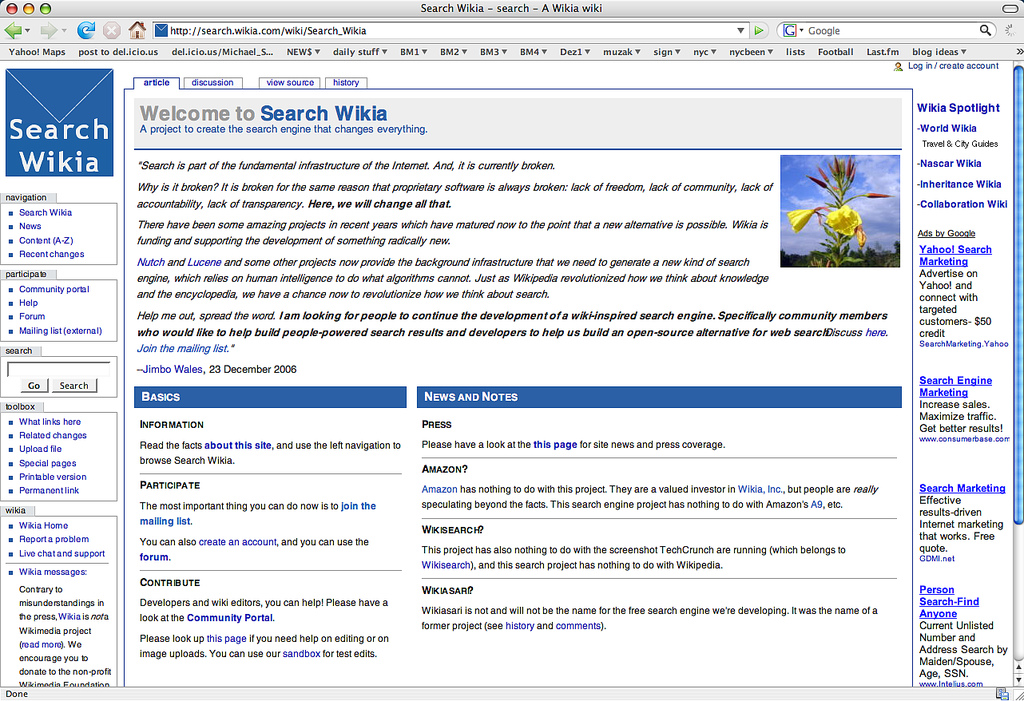Click Log in / create account link
Viewport: 1024px width, 701px height.
coord(953,66)
